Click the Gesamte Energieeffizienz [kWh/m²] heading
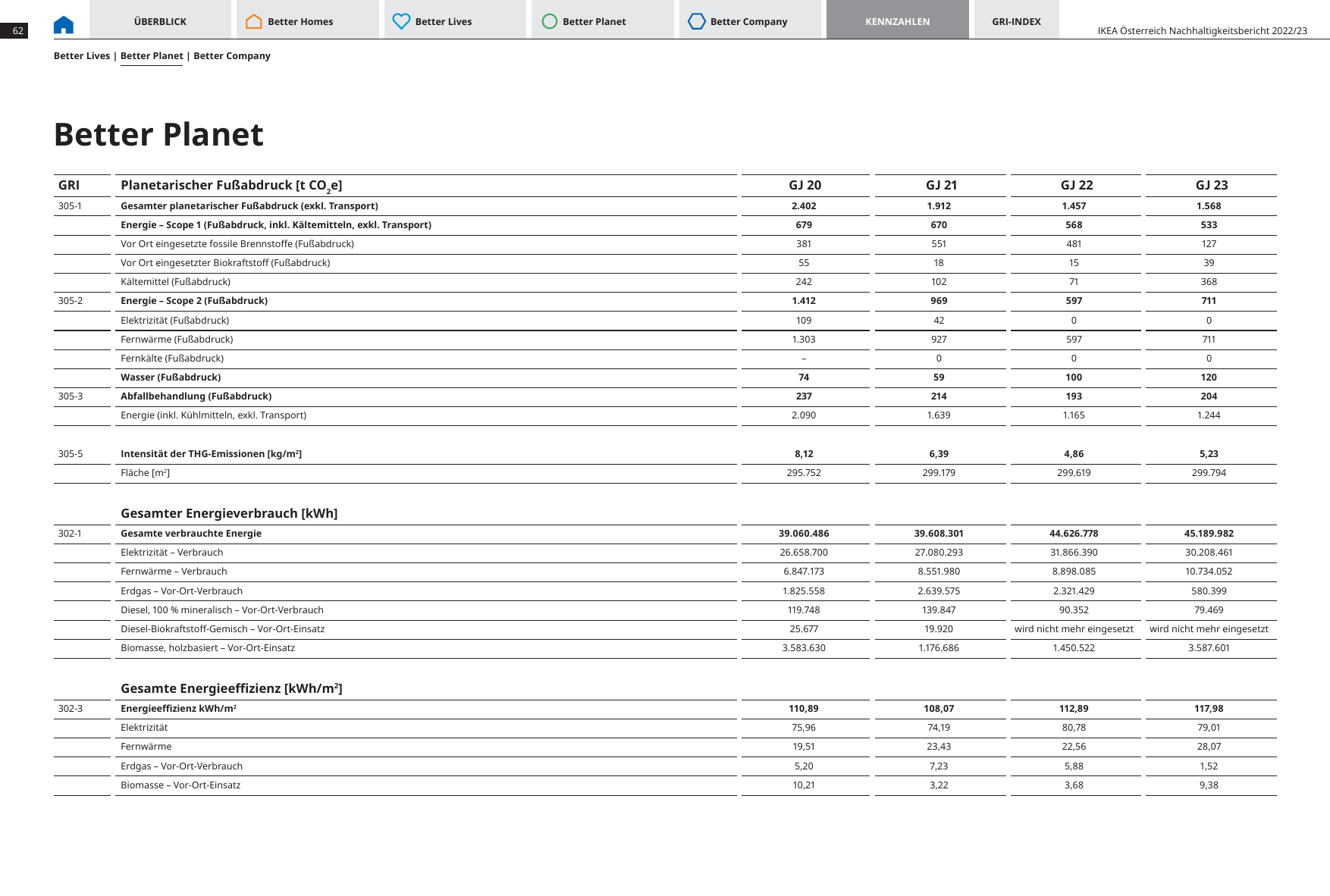This screenshot has height=896, width=1330. point(231,688)
